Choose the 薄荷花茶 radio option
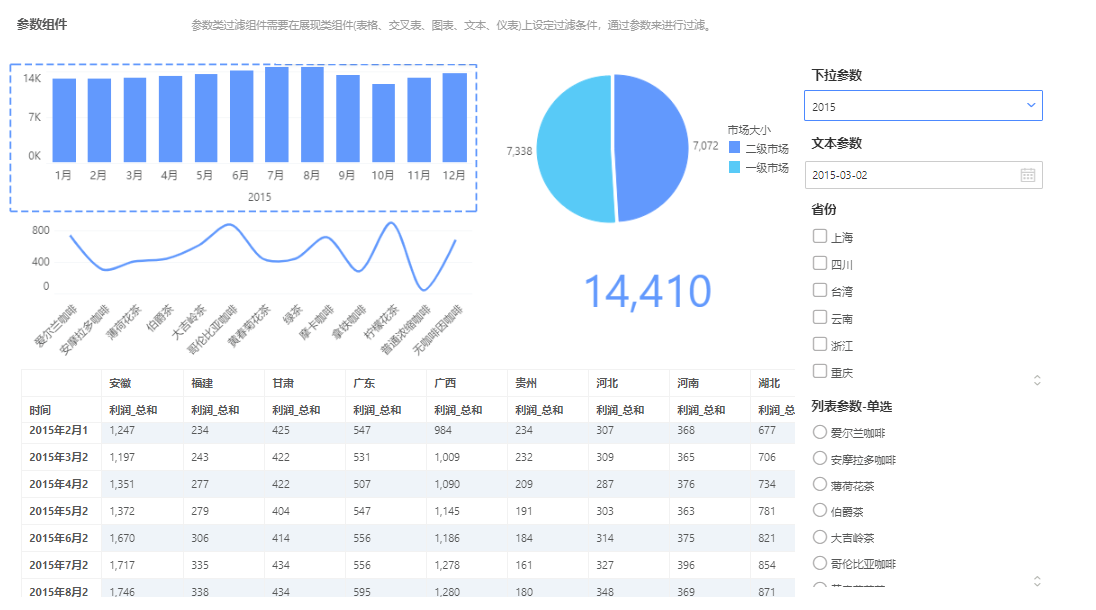Viewport: 1096px width, 610px height. point(820,485)
